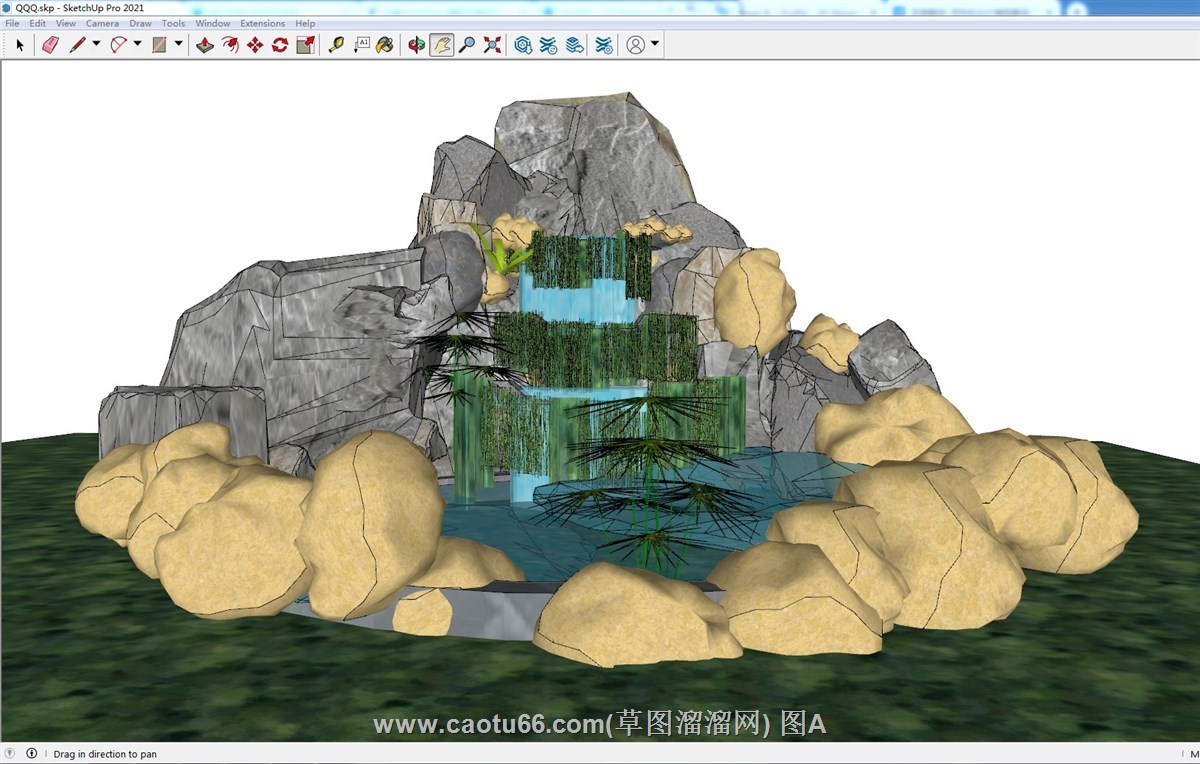Click the credits info status bar icon
The height and width of the screenshot is (764, 1200).
tap(31, 753)
